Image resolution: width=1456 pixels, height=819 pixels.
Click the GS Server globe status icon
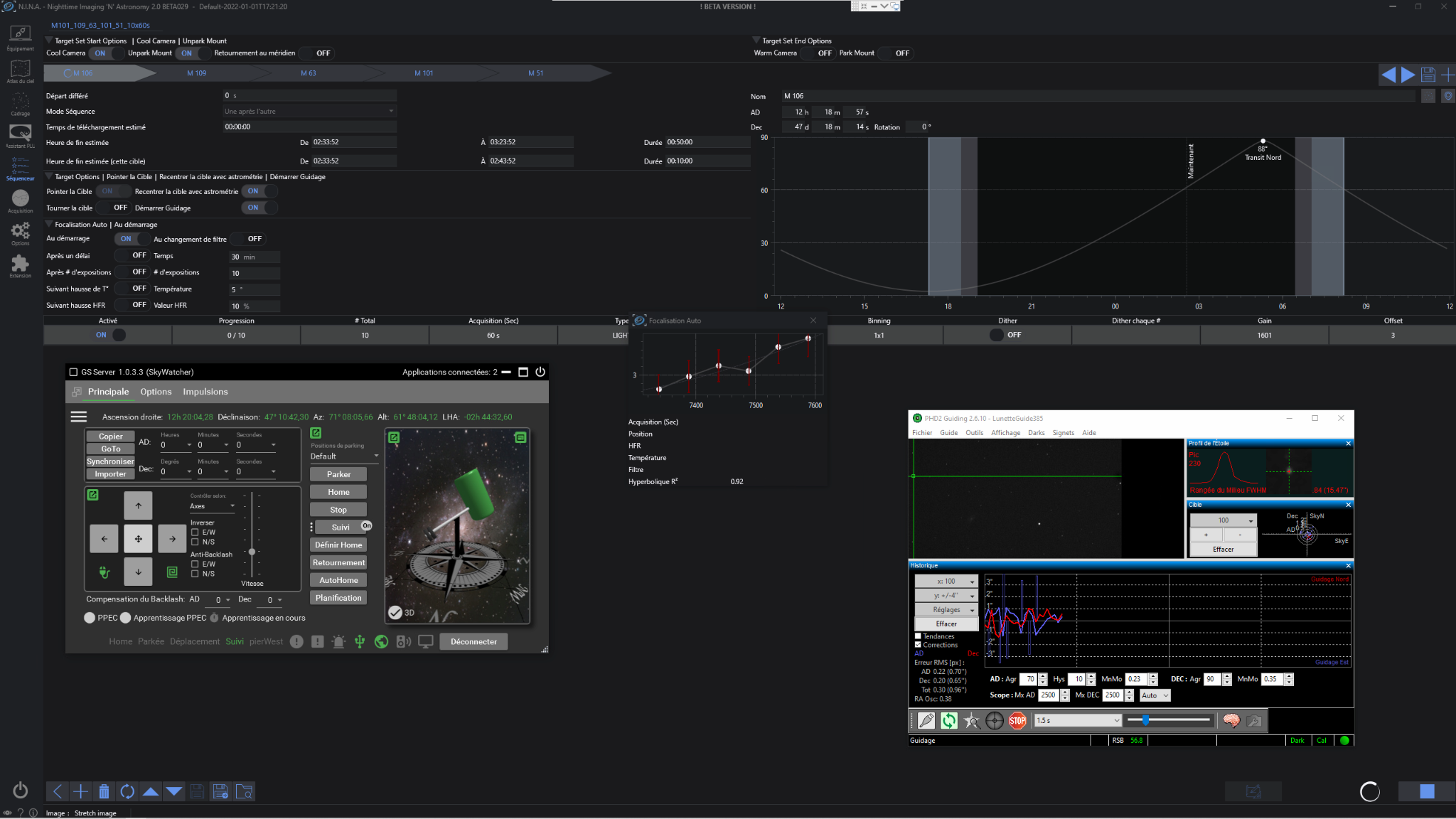click(381, 641)
